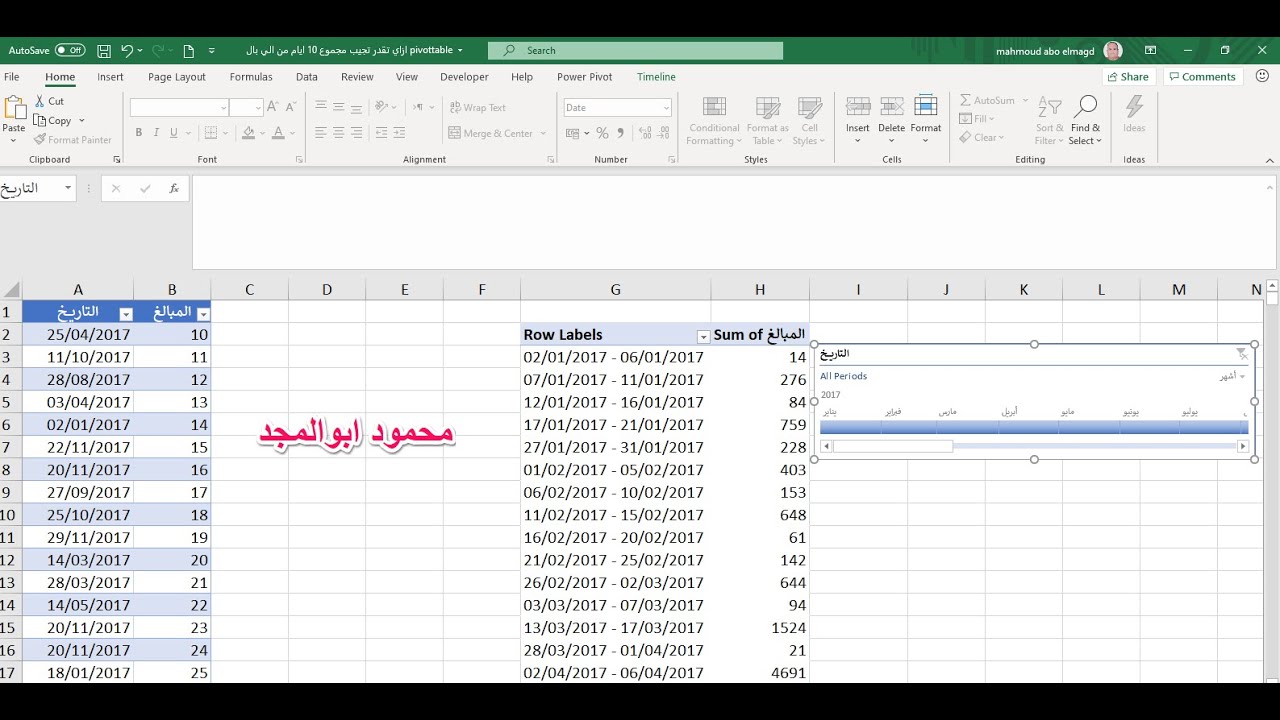Switch to the Formulas tab
This screenshot has height=720, width=1280.
point(251,77)
